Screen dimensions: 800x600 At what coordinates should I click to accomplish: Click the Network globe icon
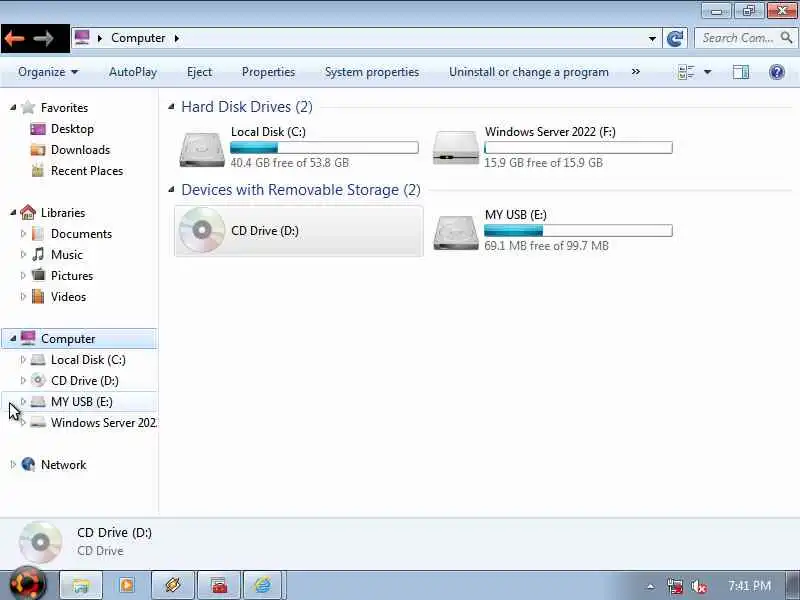pos(29,464)
